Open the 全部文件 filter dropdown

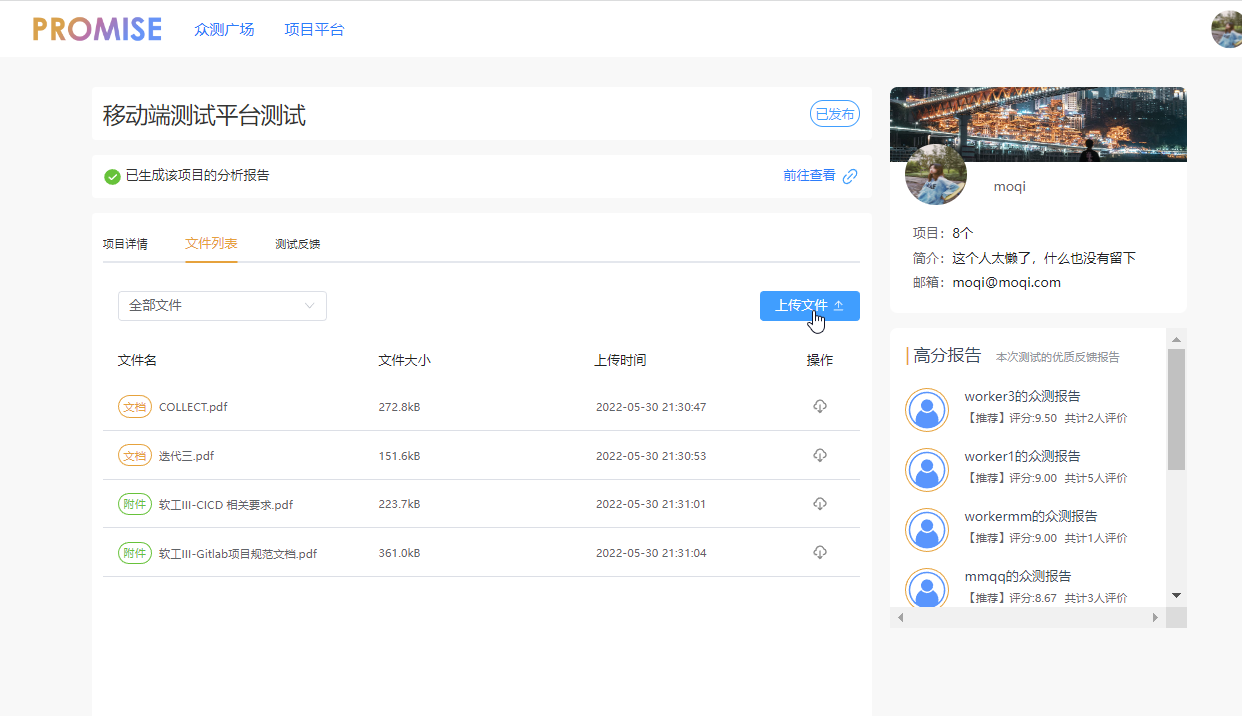222,305
